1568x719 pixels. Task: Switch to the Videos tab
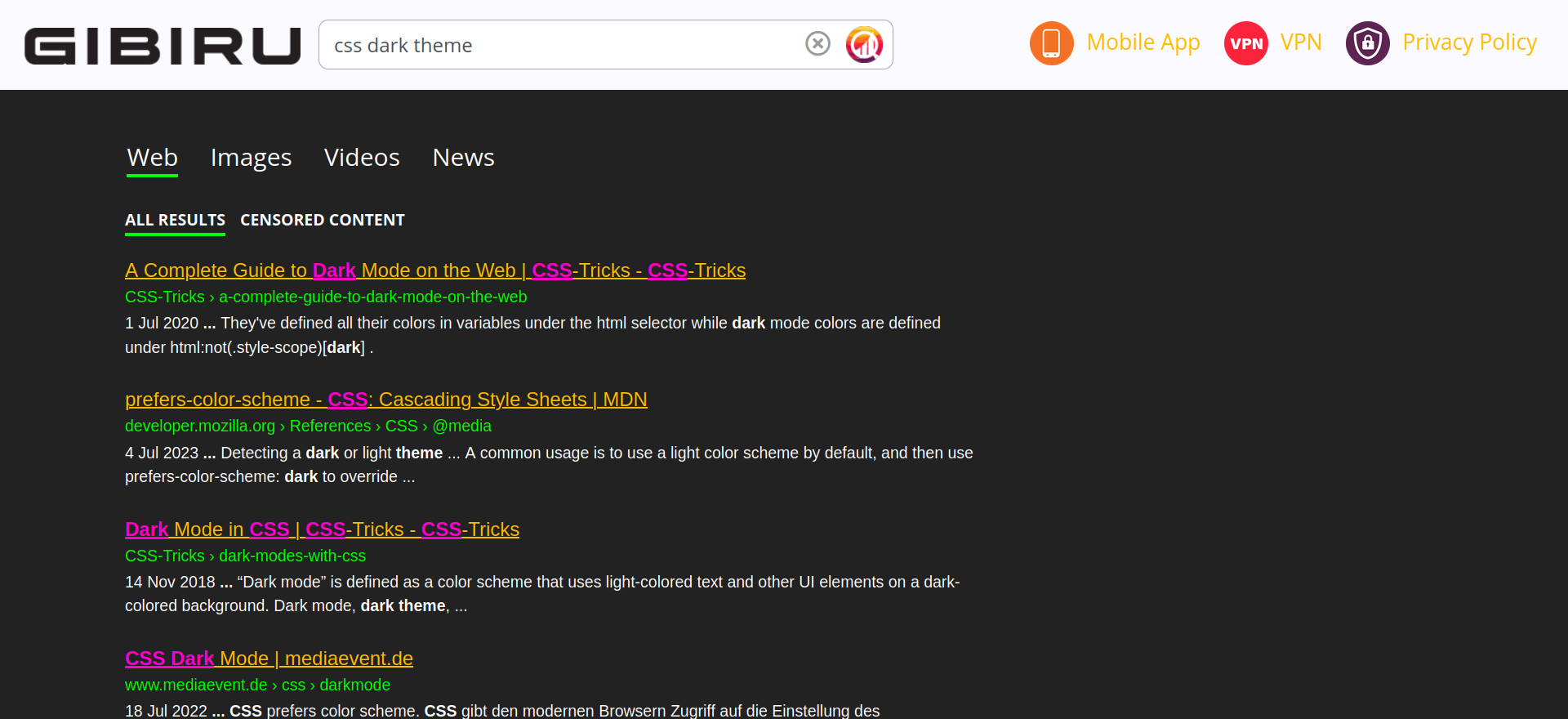pos(362,158)
